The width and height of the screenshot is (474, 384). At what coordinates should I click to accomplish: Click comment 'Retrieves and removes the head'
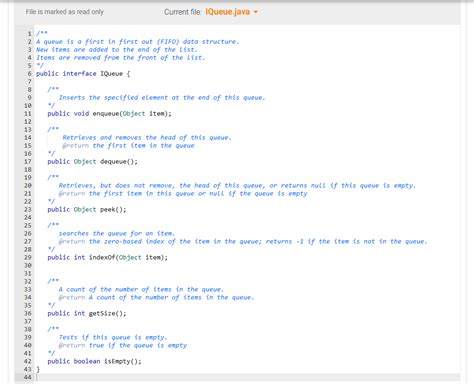(x=147, y=138)
